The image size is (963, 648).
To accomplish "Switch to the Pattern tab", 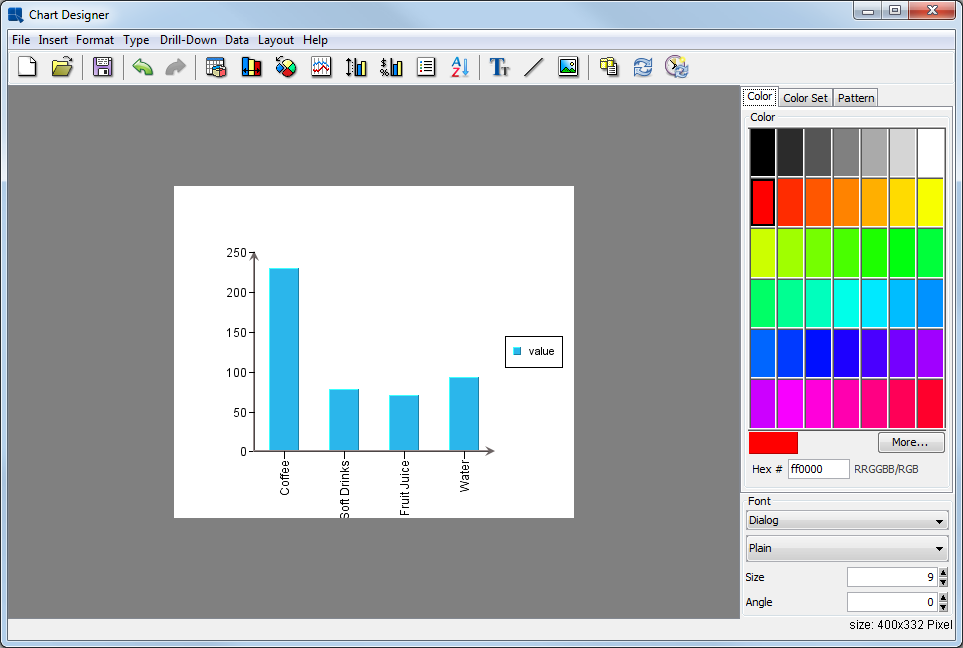I will click(x=856, y=98).
